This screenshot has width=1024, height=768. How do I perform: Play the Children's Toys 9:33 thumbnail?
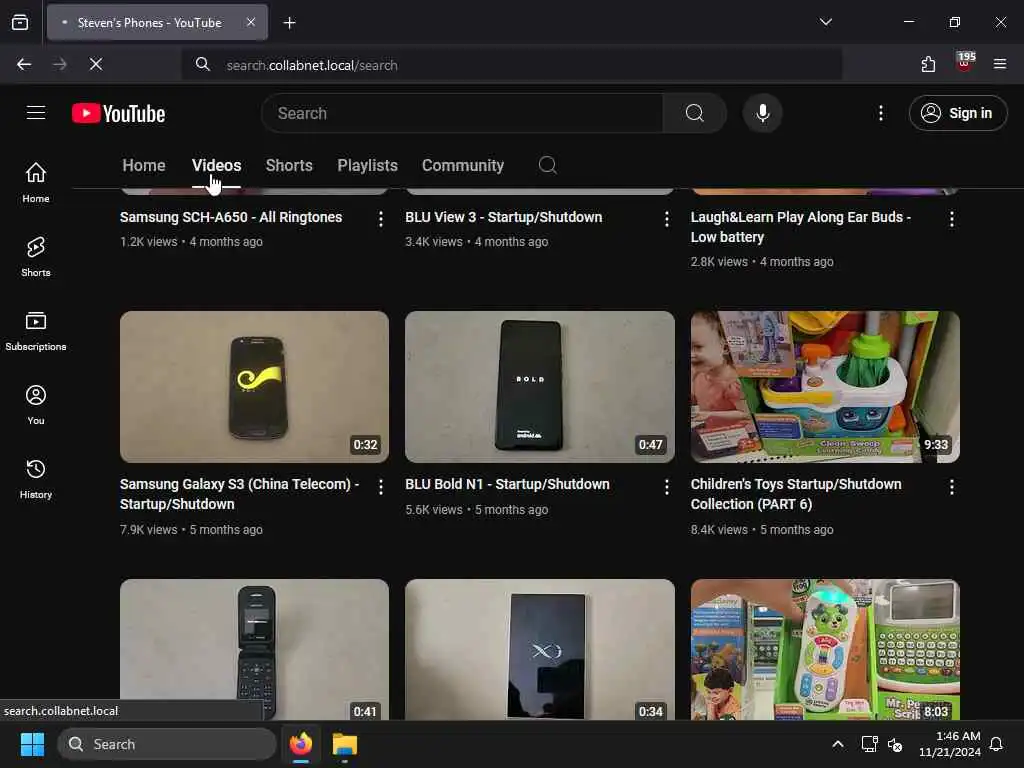[825, 387]
